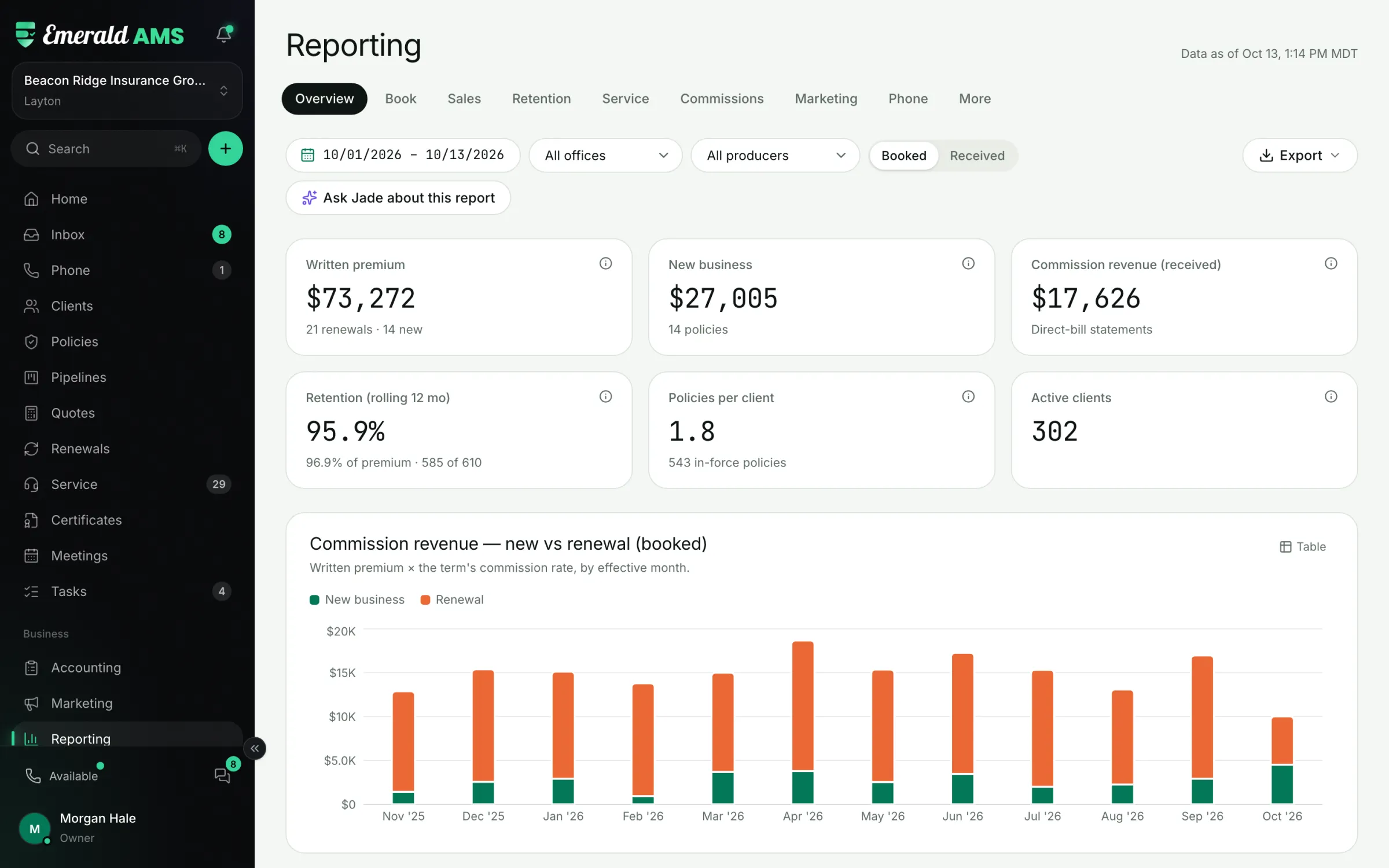1389x868 pixels.
Task: Click the info icon on New business card
Action: point(968,264)
